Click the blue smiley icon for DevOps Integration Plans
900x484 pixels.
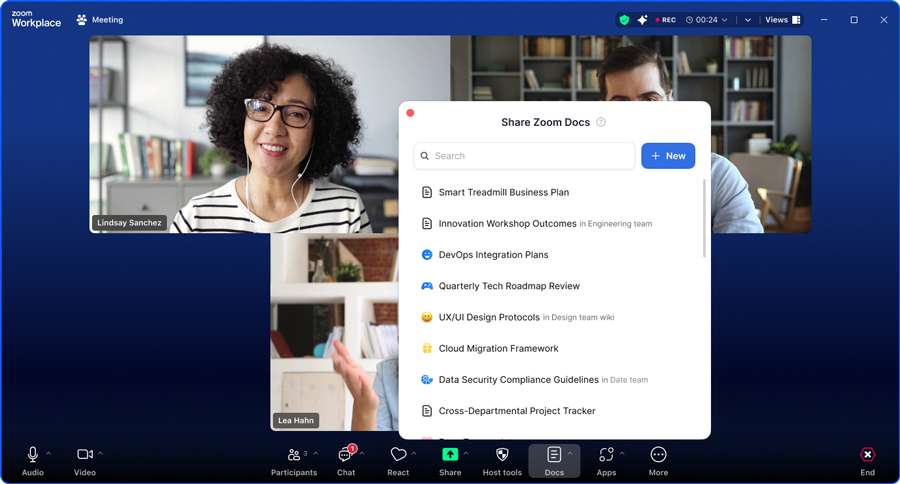(x=426, y=254)
